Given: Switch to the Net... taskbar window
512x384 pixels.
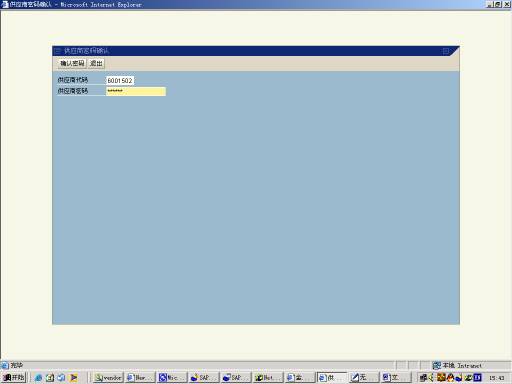Looking at the screenshot, I should pyautogui.click(x=268, y=378).
